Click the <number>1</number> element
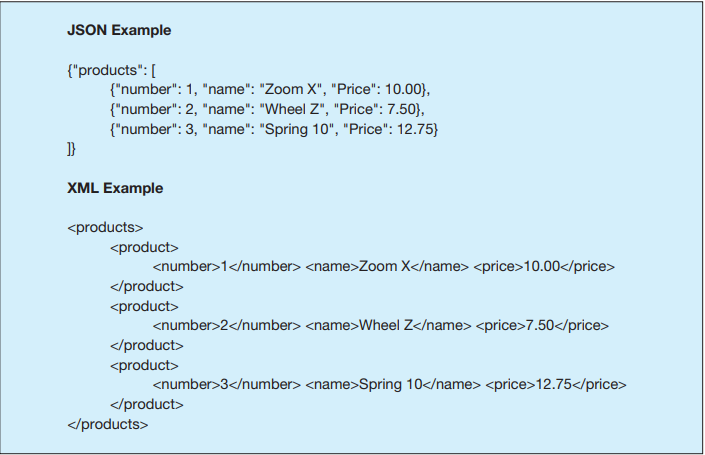Screen dimensions: 705x455 click(227, 267)
